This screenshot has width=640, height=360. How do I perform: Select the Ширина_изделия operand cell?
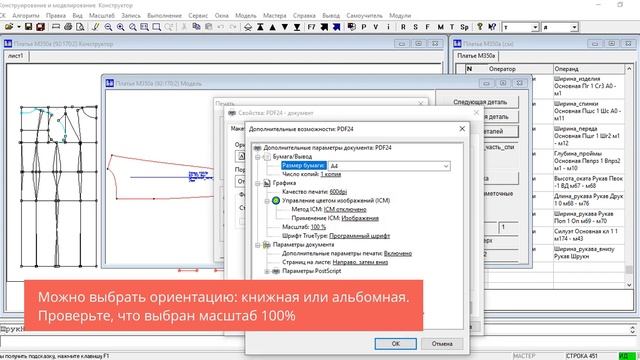(589, 86)
